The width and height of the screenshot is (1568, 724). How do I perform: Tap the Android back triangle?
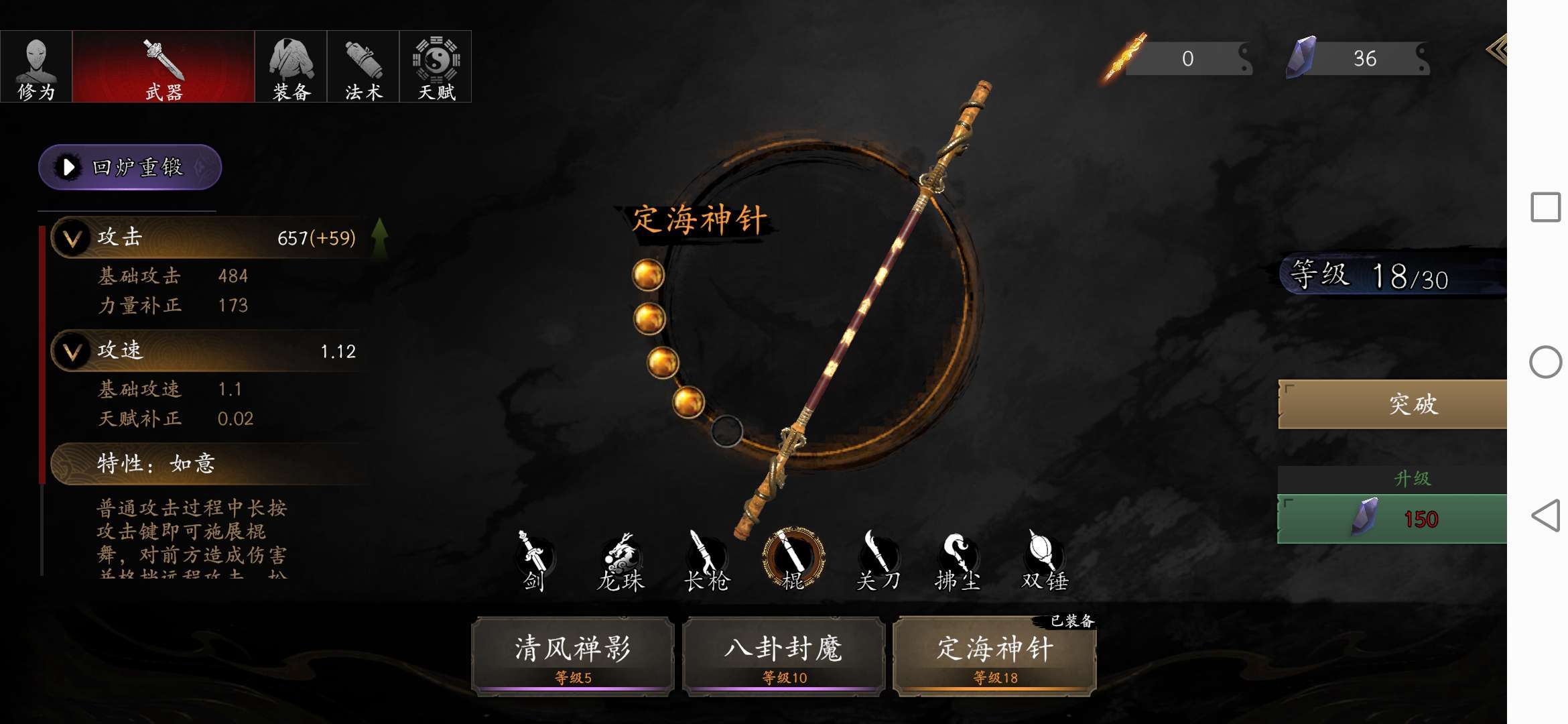pos(1545,516)
